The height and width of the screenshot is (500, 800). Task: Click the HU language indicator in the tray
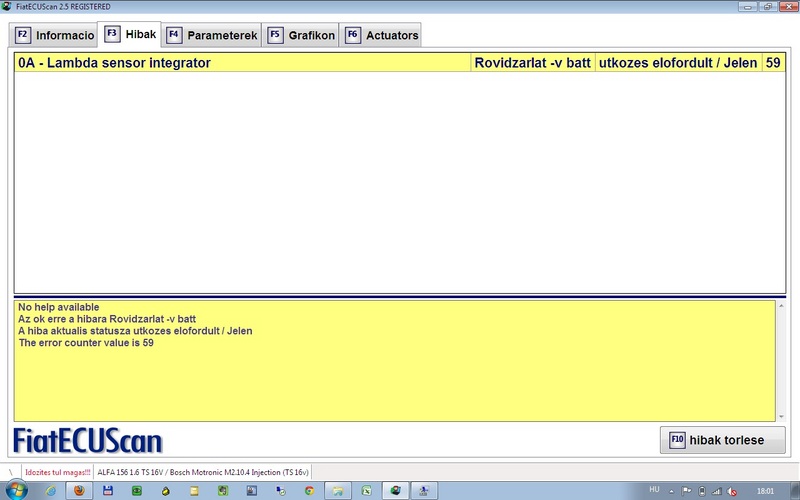654,490
